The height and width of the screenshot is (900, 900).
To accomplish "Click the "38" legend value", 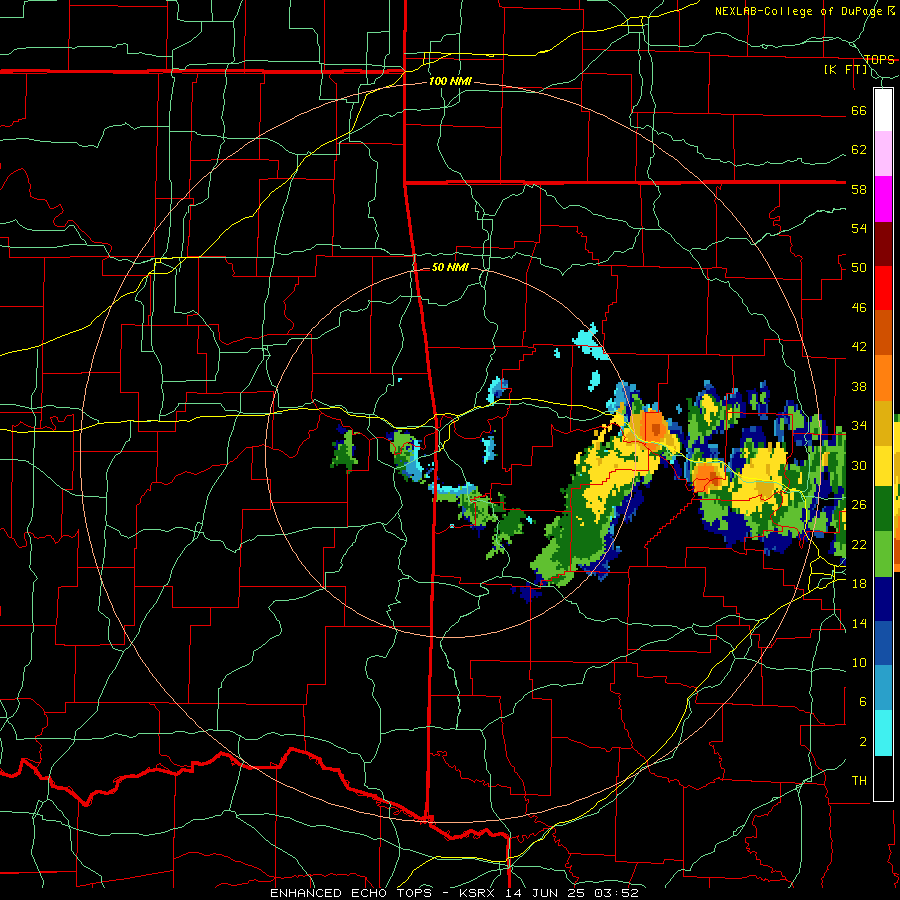I will coord(859,386).
